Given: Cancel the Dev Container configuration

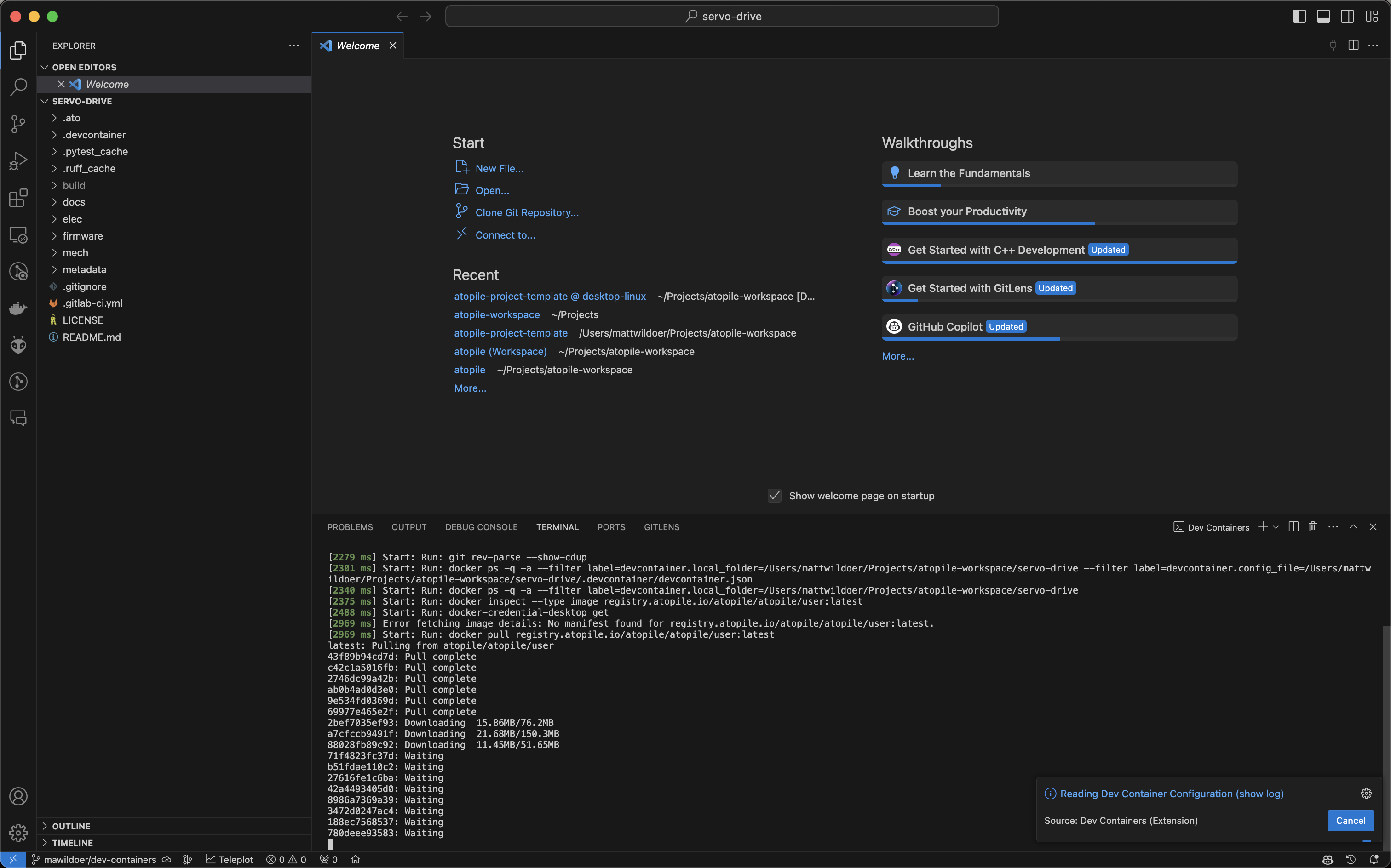Looking at the screenshot, I should (x=1350, y=820).
